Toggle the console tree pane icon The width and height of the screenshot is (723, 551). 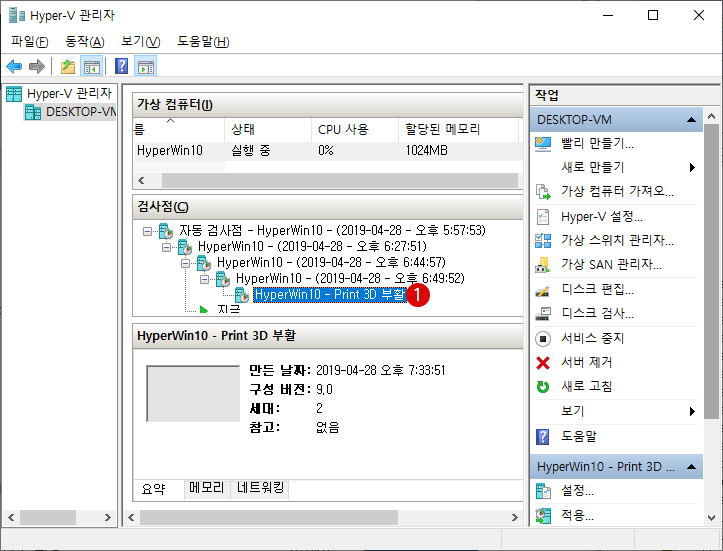point(91,66)
